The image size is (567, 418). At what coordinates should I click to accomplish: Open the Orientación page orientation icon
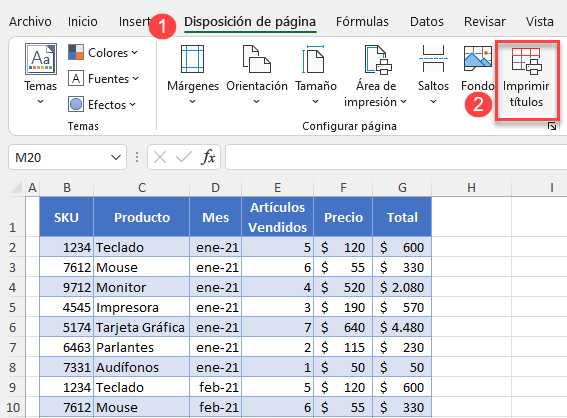pyautogui.click(x=257, y=59)
